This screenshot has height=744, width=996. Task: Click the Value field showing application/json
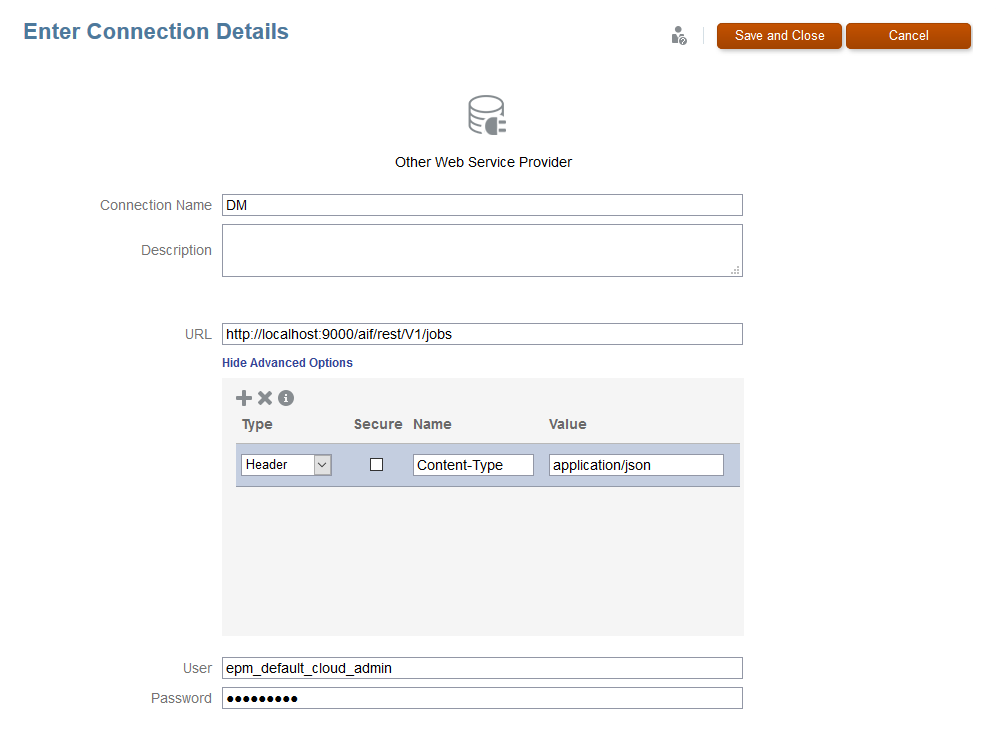(x=636, y=465)
